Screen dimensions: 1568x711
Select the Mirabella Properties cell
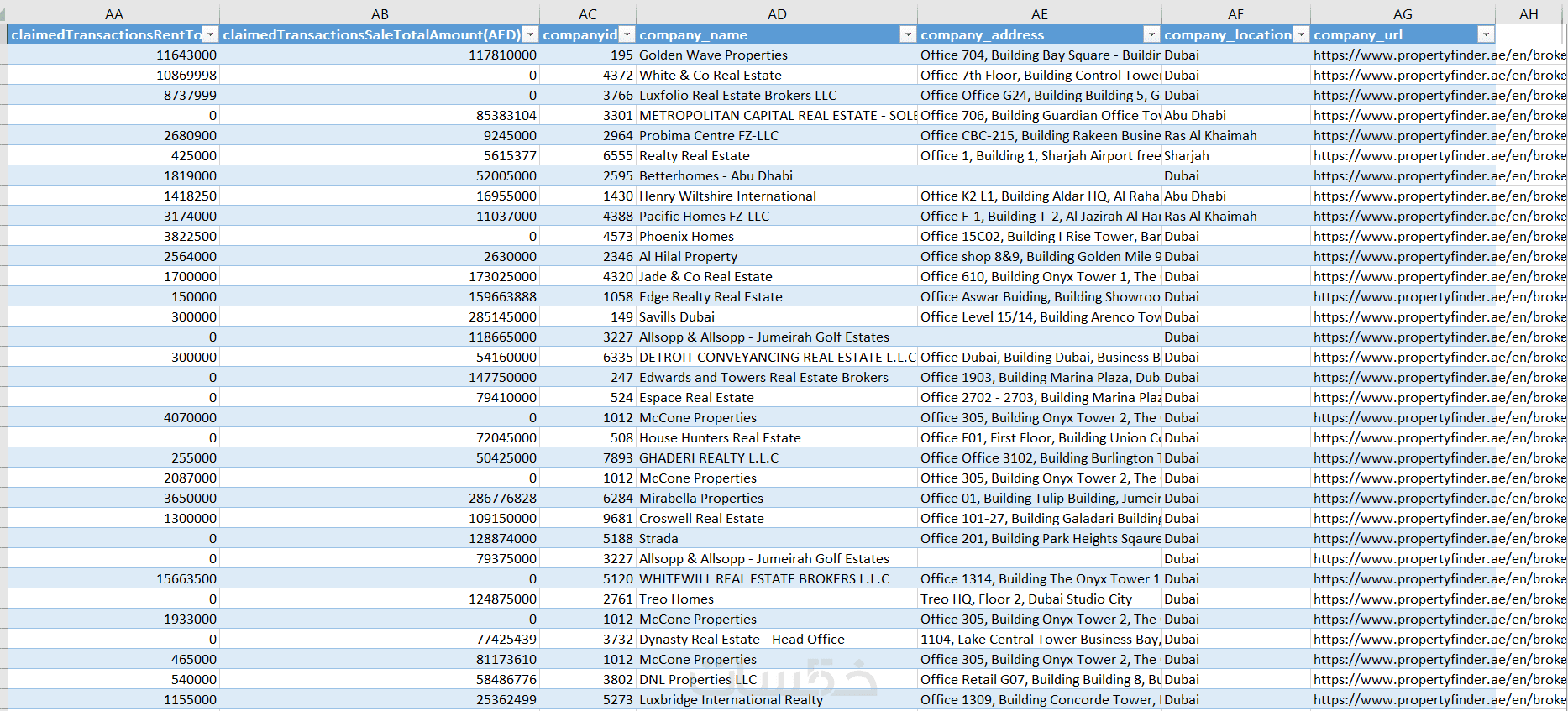[777, 498]
